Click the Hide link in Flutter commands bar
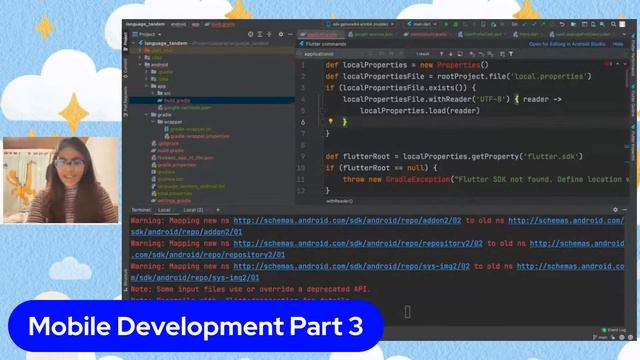Screen dimensions: 640x360 coord(618,44)
